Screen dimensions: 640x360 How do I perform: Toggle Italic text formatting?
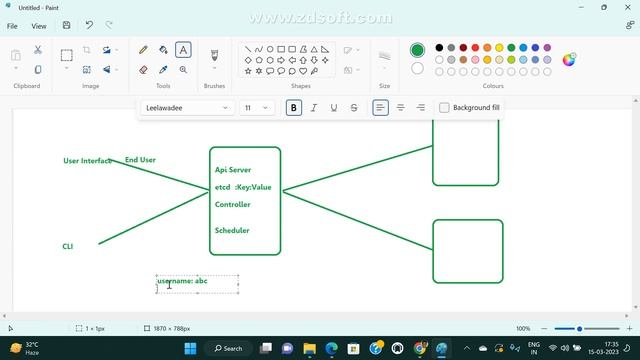(x=313, y=108)
